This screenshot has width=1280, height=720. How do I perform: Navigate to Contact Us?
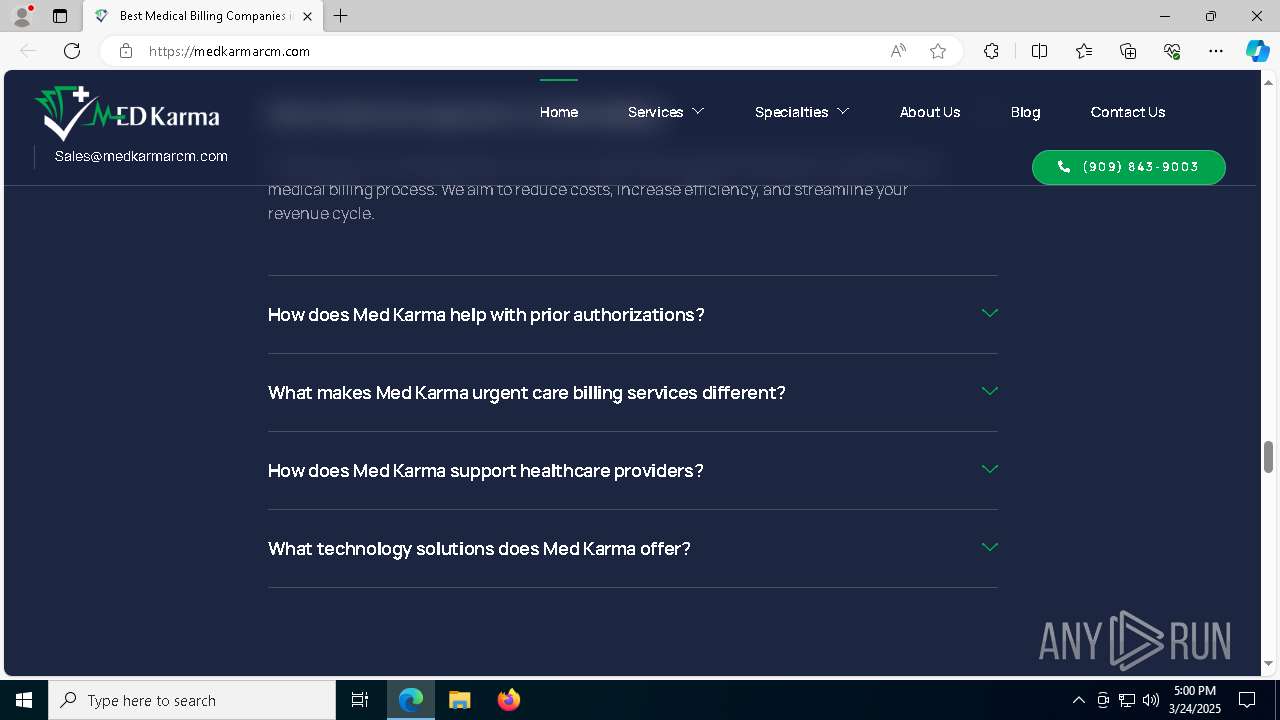click(x=1128, y=112)
